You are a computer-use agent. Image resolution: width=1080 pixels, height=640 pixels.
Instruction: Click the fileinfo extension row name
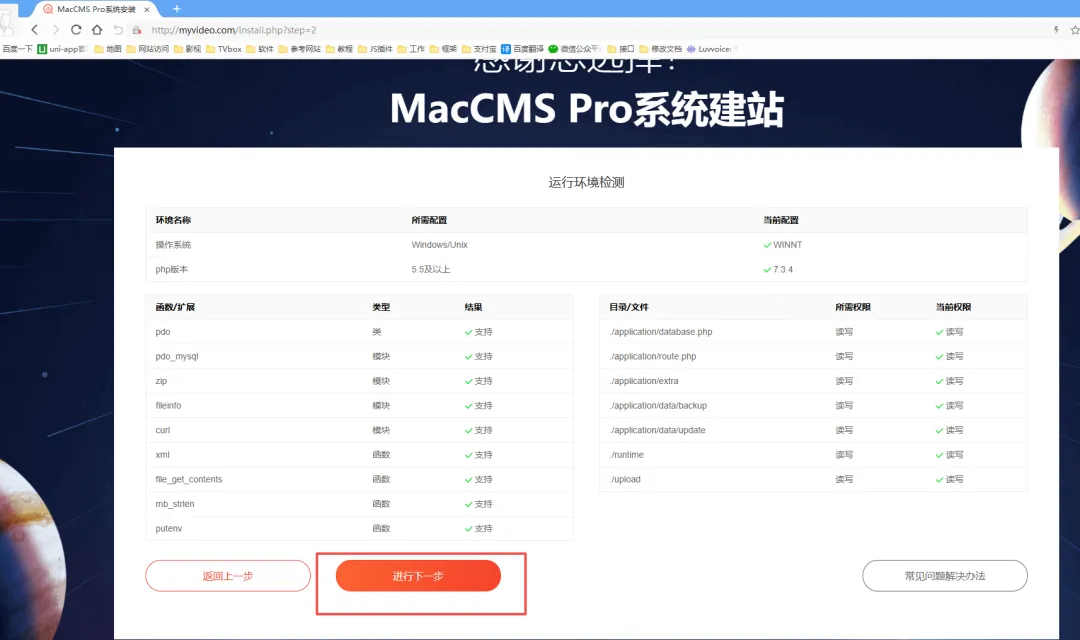(x=168, y=406)
